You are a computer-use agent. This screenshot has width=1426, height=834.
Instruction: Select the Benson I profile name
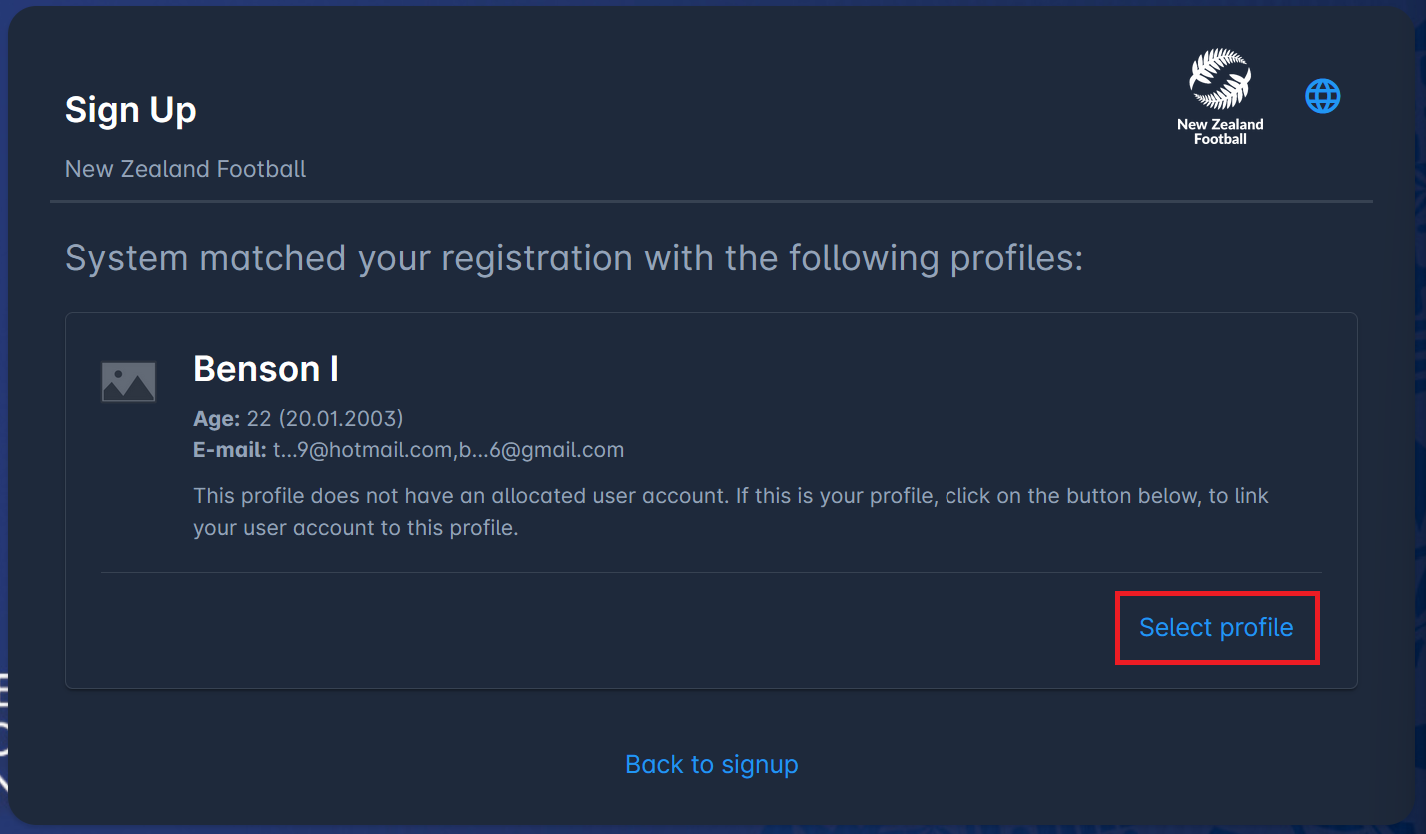[265, 369]
